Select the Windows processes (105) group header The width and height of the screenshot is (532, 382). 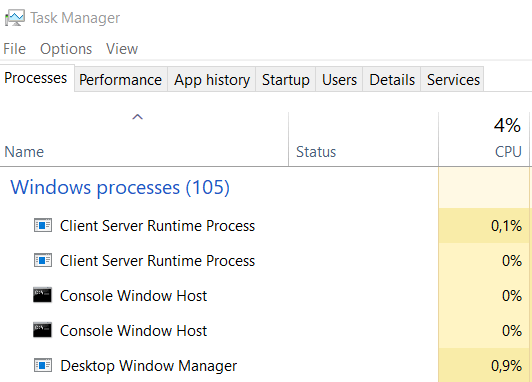[120, 187]
